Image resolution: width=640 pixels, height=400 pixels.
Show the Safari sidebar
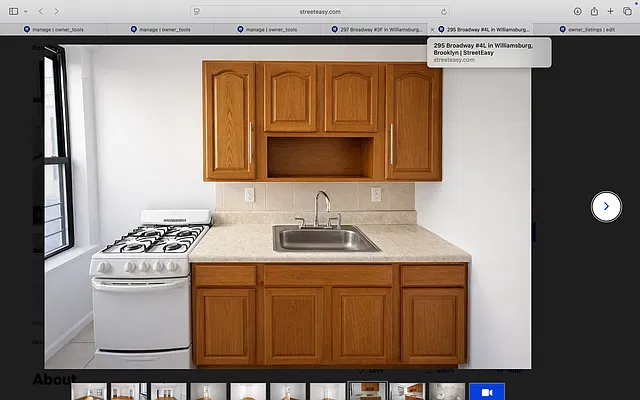[x=13, y=11]
